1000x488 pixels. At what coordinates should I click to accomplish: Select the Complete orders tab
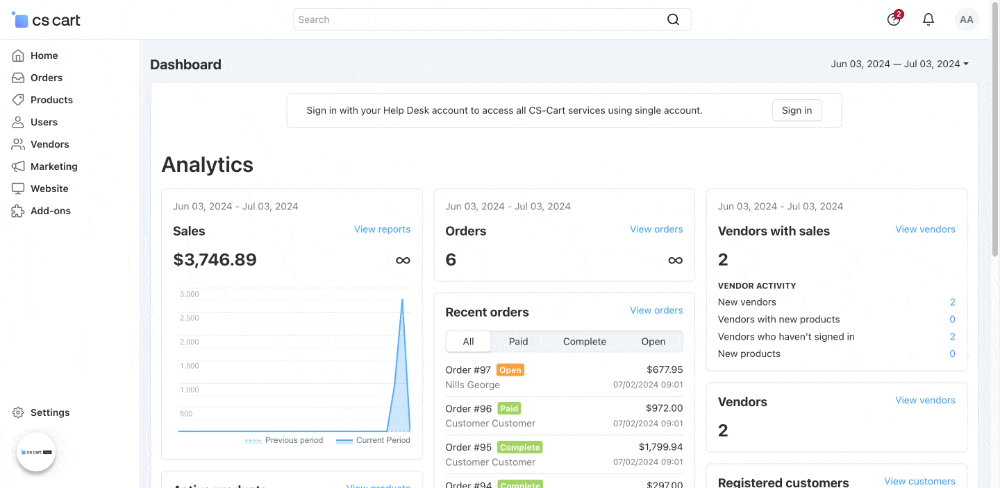tap(584, 341)
